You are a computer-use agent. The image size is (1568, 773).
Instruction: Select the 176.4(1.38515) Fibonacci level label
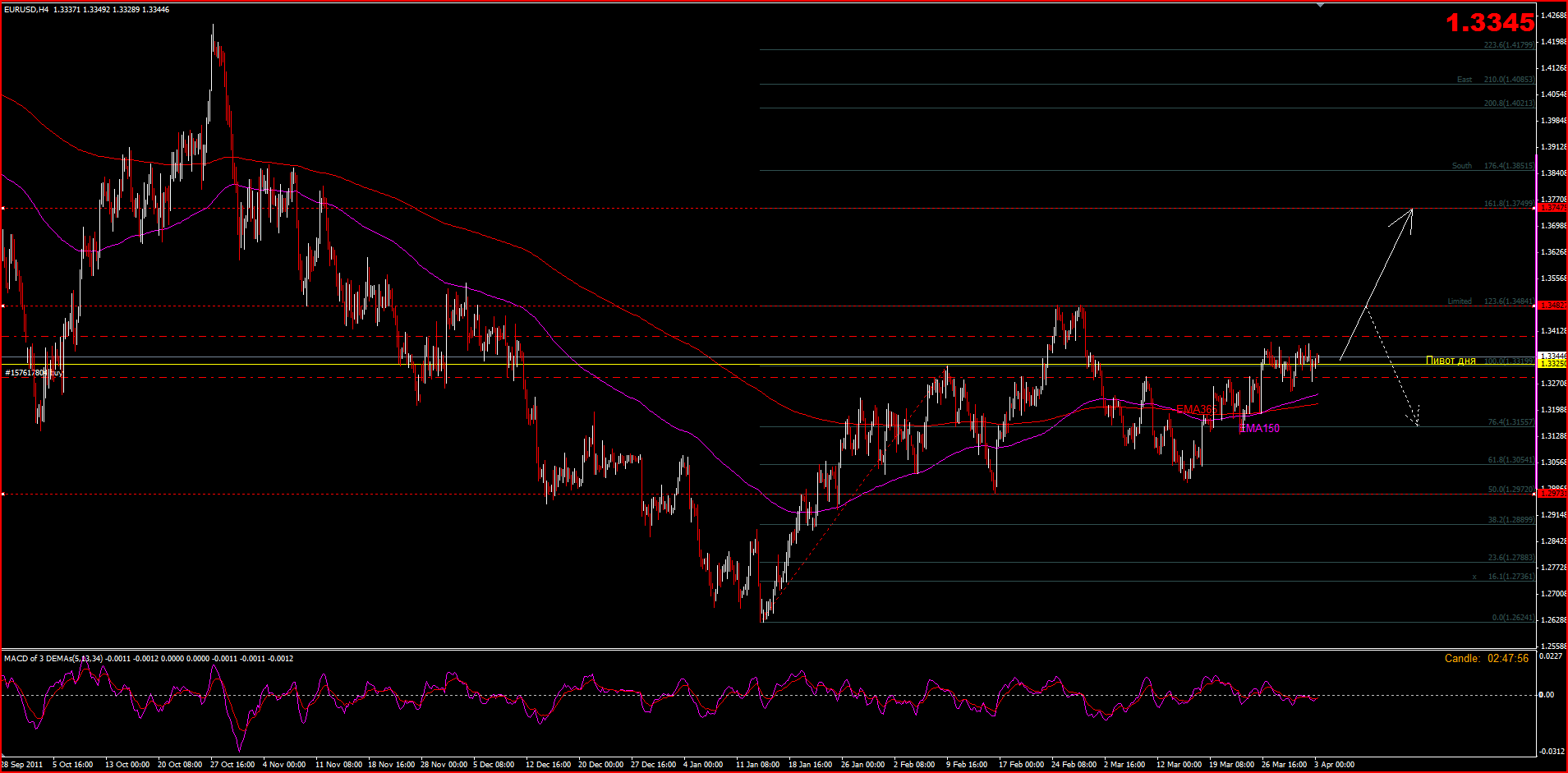[x=1509, y=166]
